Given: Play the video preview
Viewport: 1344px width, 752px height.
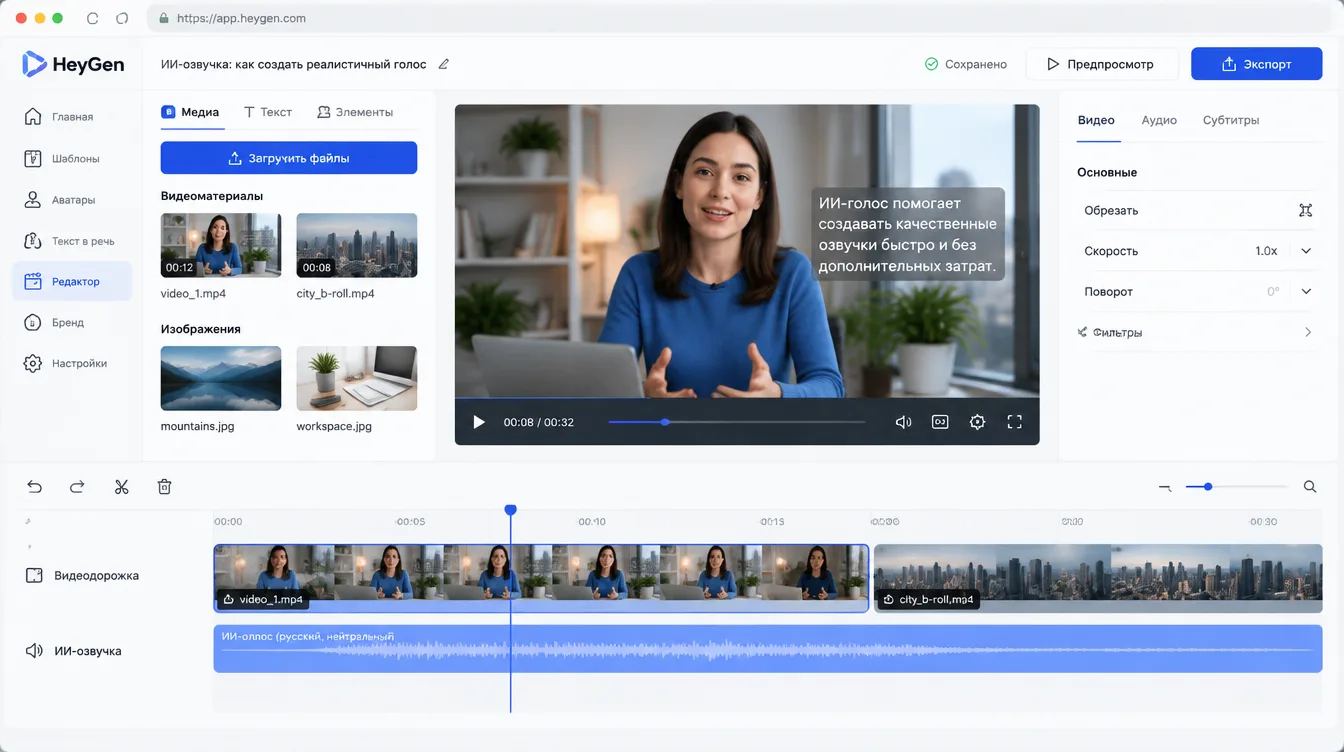Looking at the screenshot, I should (x=479, y=422).
